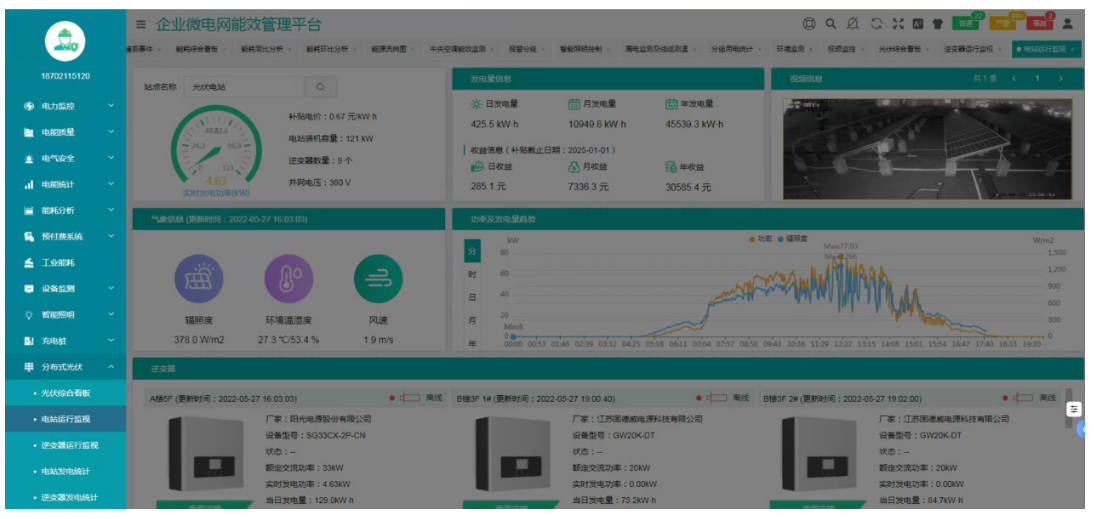The height and width of the screenshot is (519, 1094).
Task: Collapse sidebar using the hamburger menu icon
Action: point(141,24)
